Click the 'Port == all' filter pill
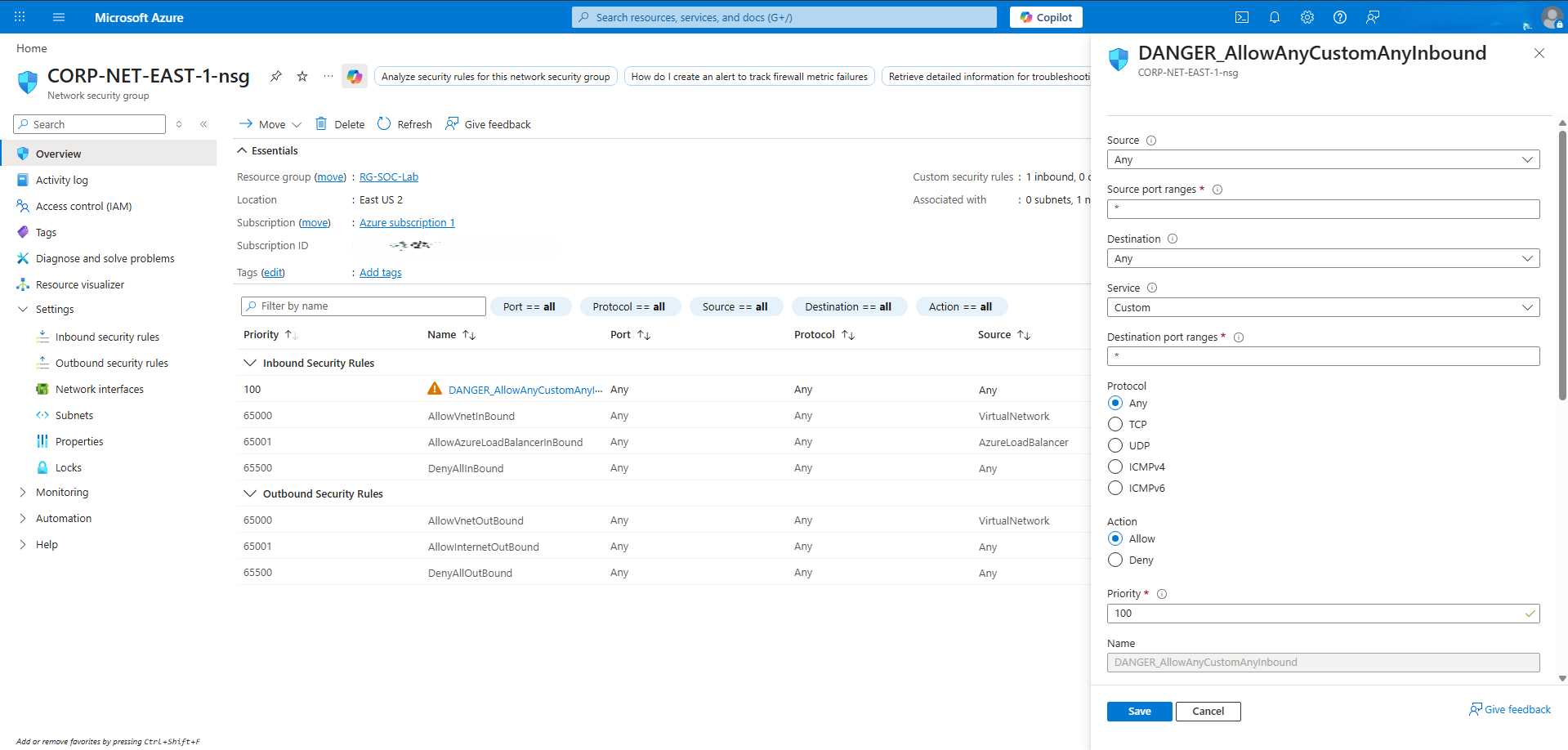 [x=529, y=306]
